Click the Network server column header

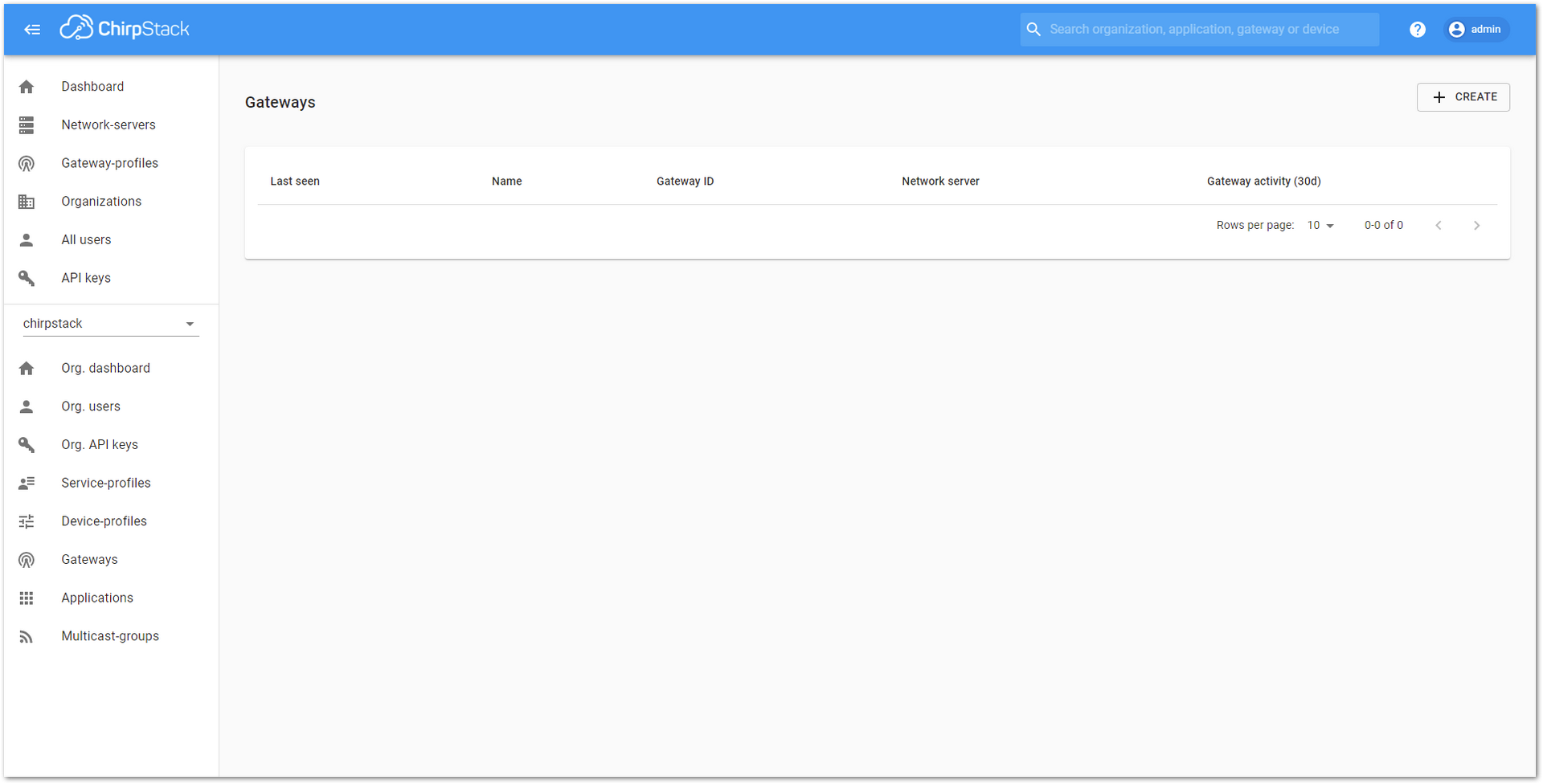point(940,182)
